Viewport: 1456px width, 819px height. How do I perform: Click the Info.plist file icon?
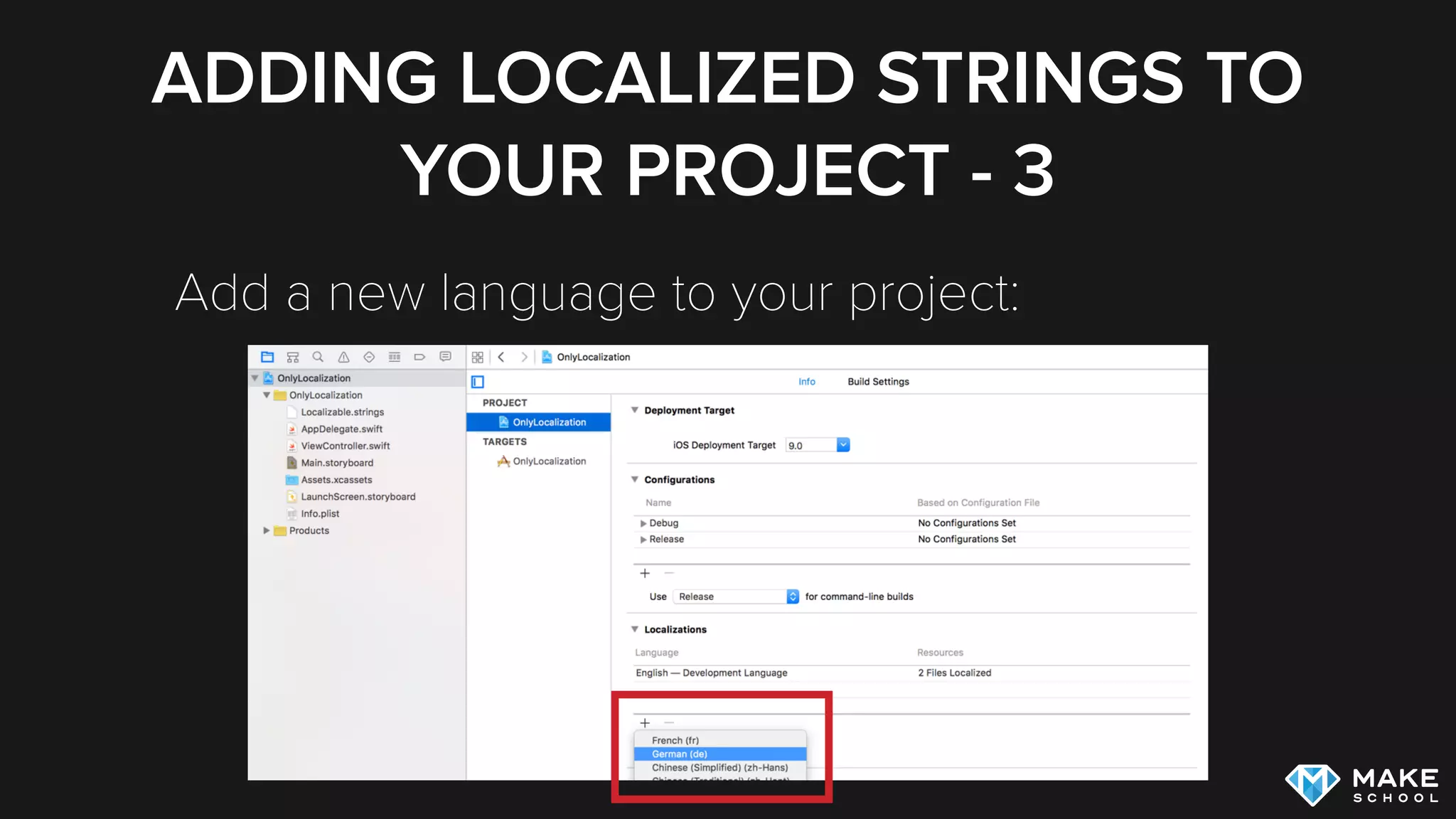[x=291, y=513]
